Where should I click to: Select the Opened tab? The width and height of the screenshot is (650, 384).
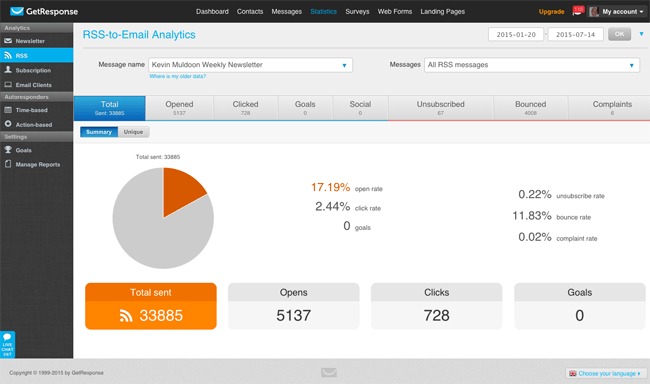point(179,108)
